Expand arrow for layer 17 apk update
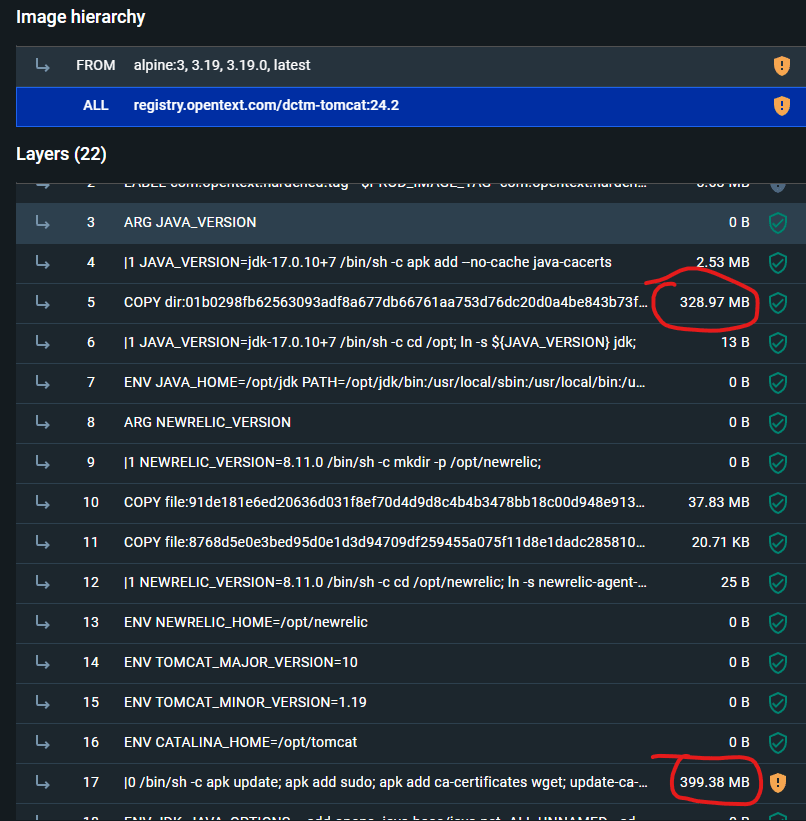Viewport: 806px width, 821px height. [x=43, y=782]
